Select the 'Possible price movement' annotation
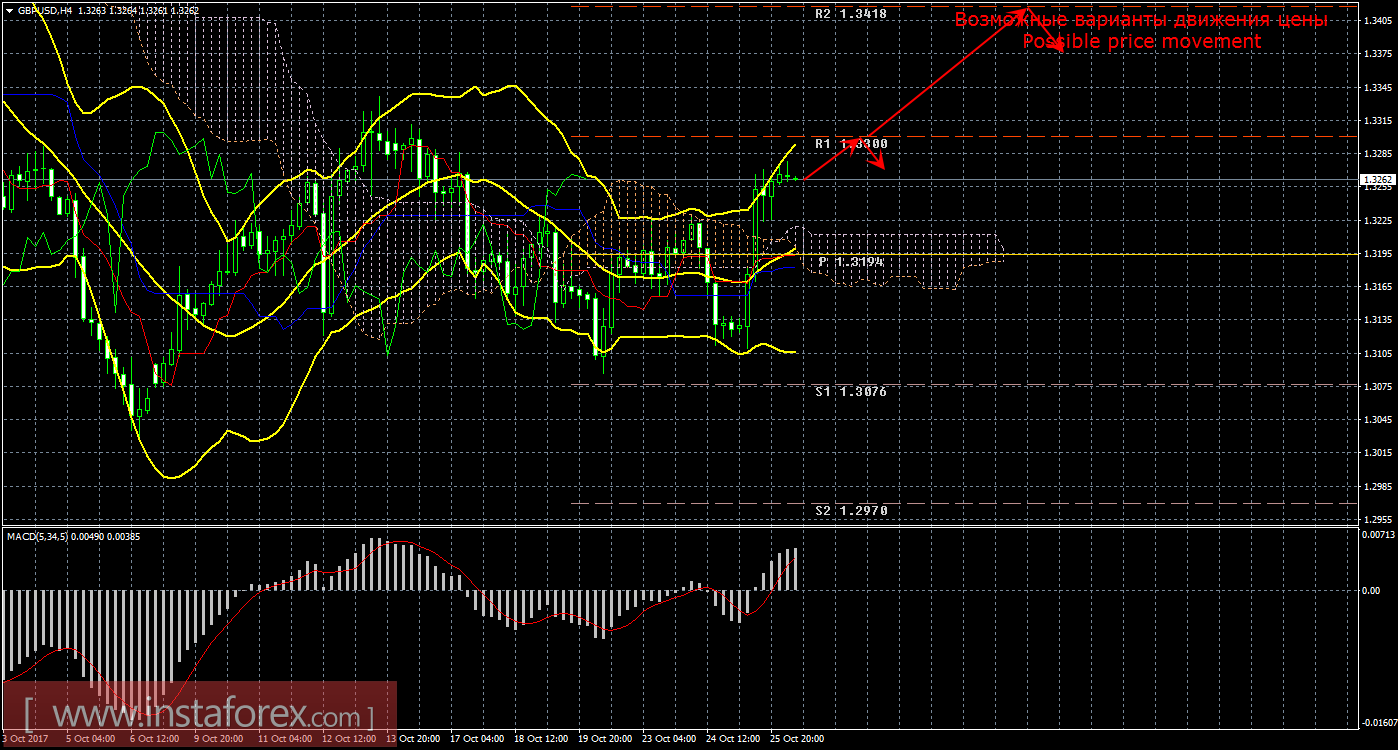The height and width of the screenshot is (750, 1398). point(1141,41)
